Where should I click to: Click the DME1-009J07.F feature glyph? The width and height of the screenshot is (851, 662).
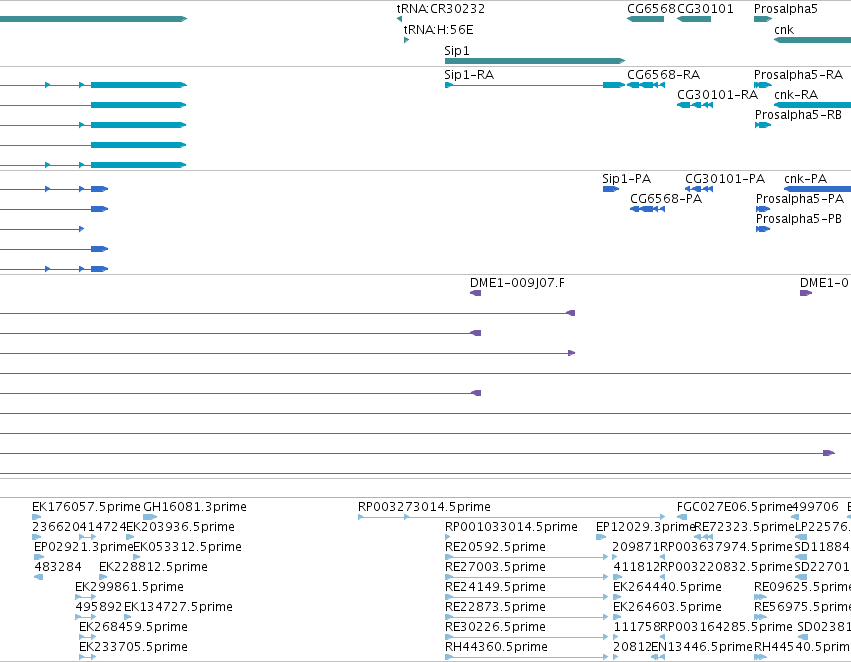tap(475, 293)
